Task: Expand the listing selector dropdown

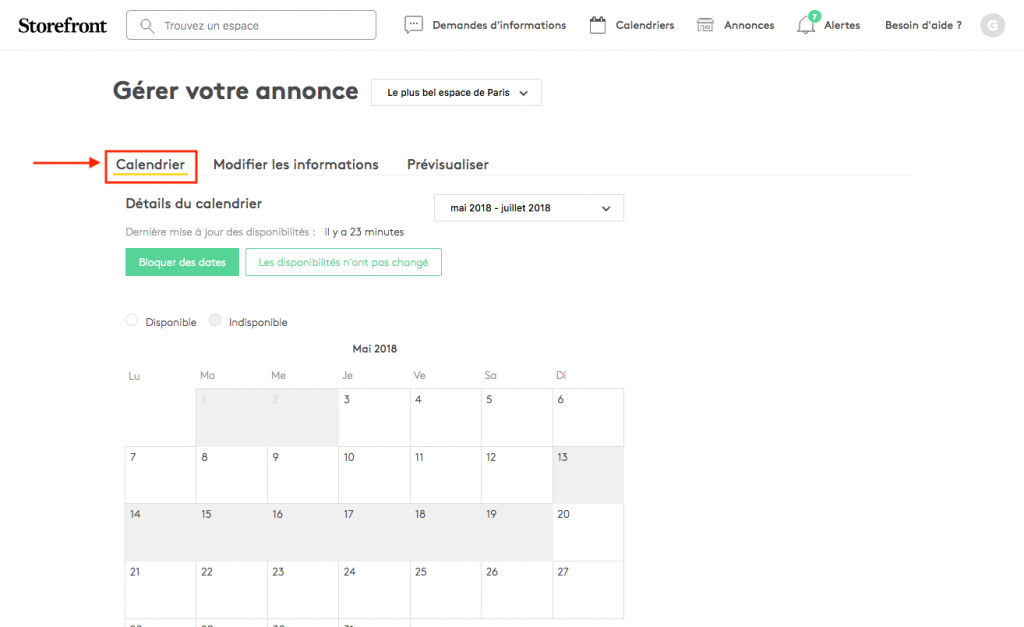Action: (x=456, y=93)
